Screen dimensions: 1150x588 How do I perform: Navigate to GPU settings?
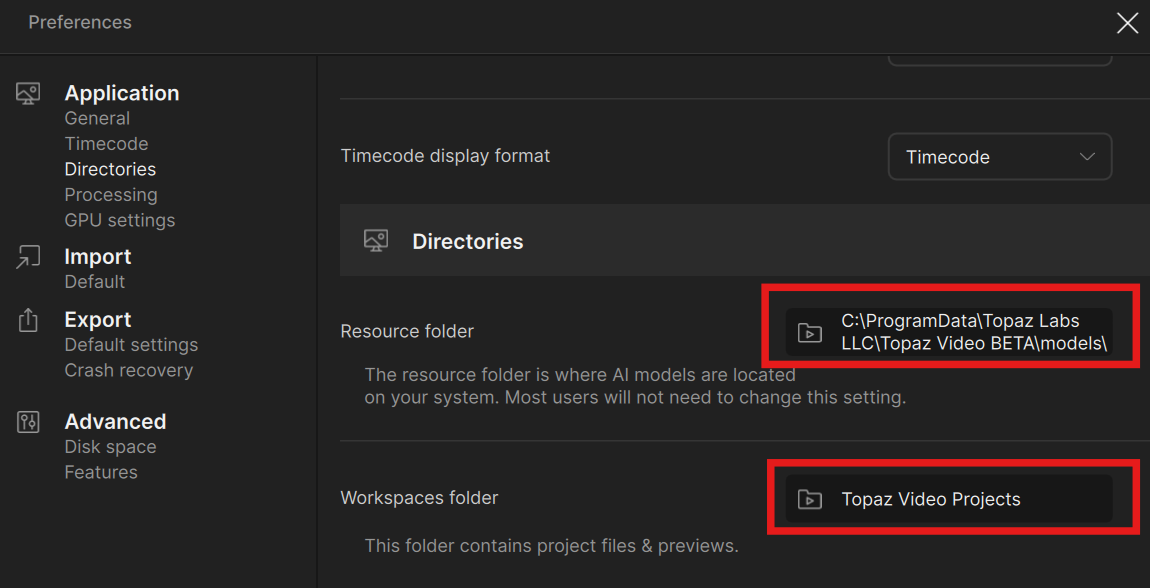tap(120, 220)
